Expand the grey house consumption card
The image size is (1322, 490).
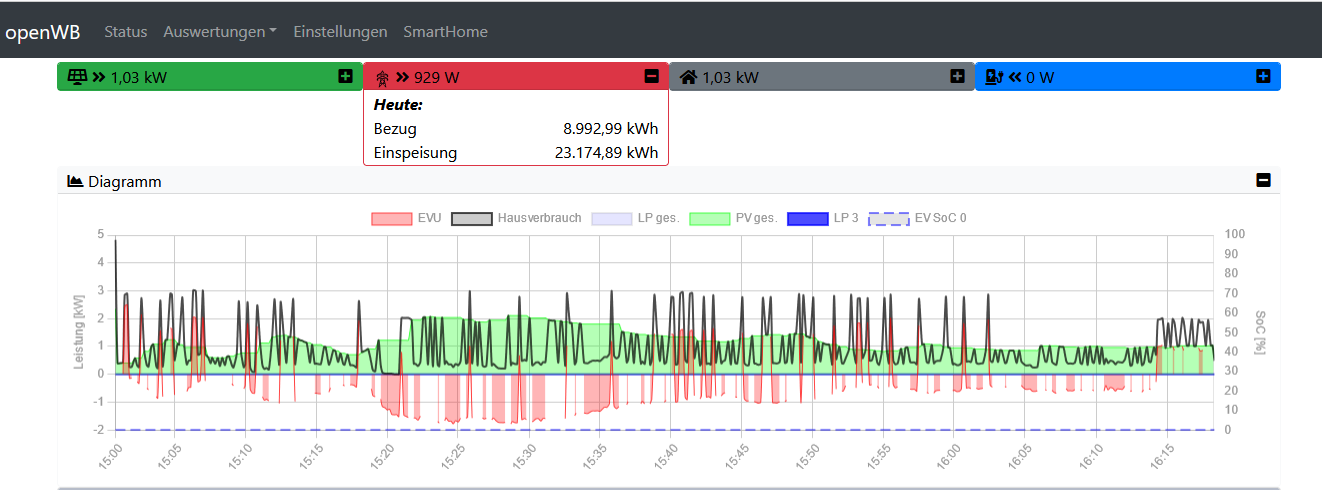pos(957,76)
